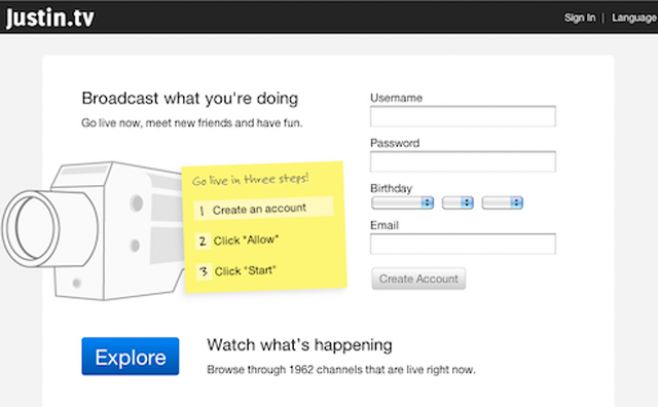This screenshot has height=407, width=658.
Task: Click the number 1 on the sticky note
Action: [201, 211]
